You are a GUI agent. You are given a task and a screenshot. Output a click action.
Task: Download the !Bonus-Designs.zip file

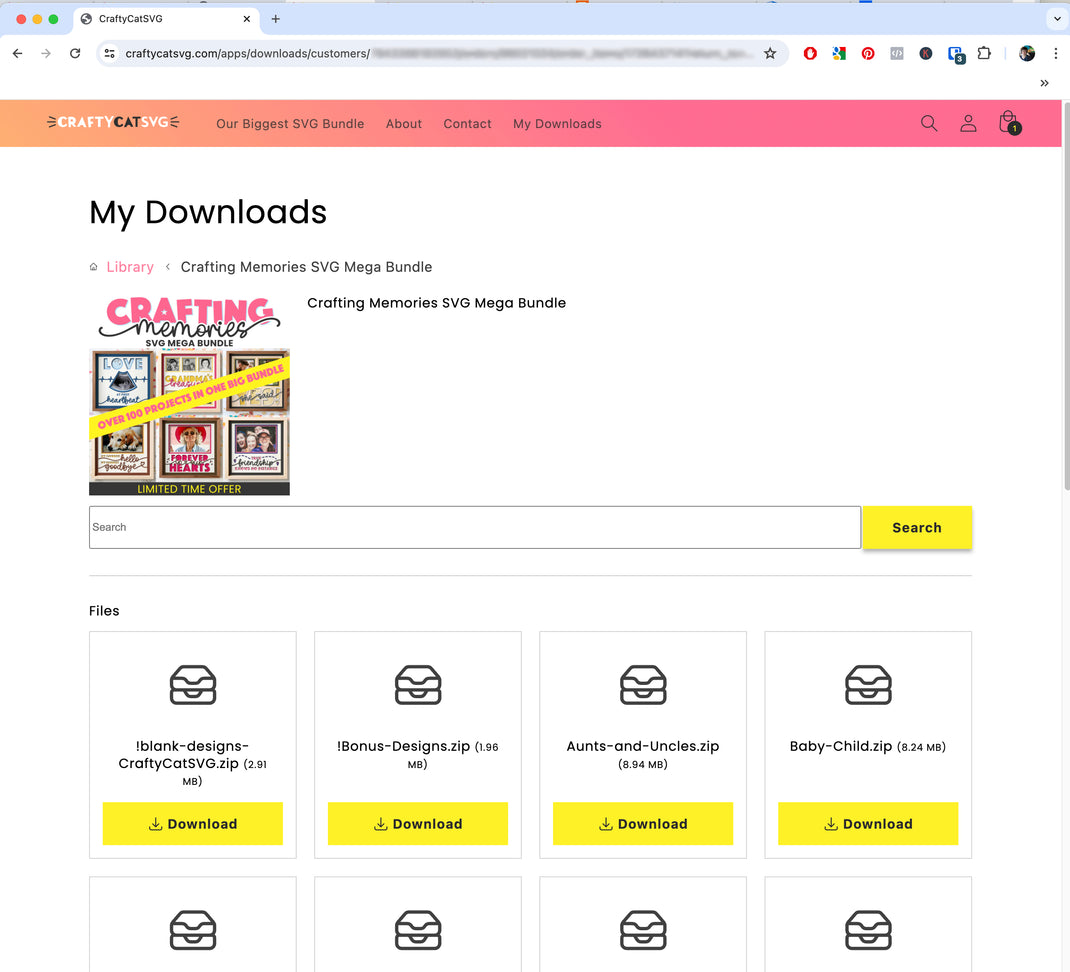[417, 823]
